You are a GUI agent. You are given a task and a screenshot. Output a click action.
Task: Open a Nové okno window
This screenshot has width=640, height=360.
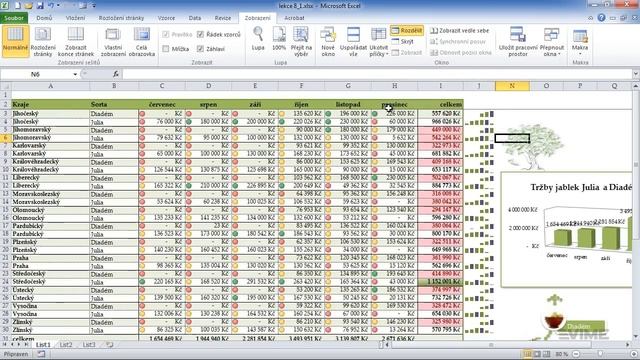pos(328,41)
